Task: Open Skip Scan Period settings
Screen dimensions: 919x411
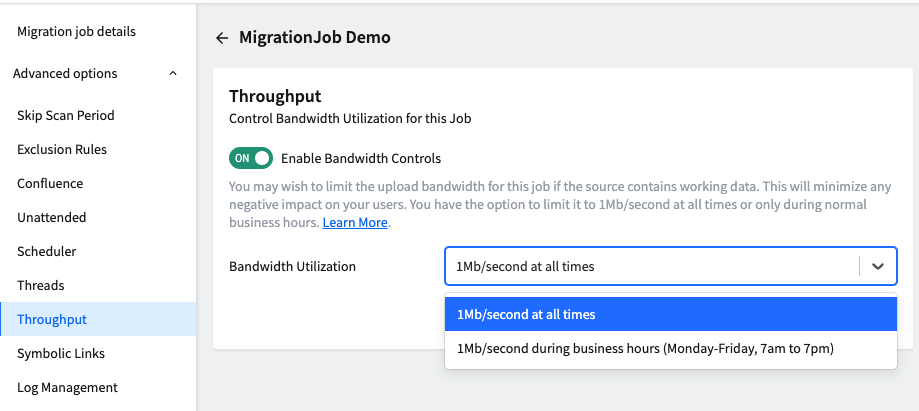Action: (66, 116)
